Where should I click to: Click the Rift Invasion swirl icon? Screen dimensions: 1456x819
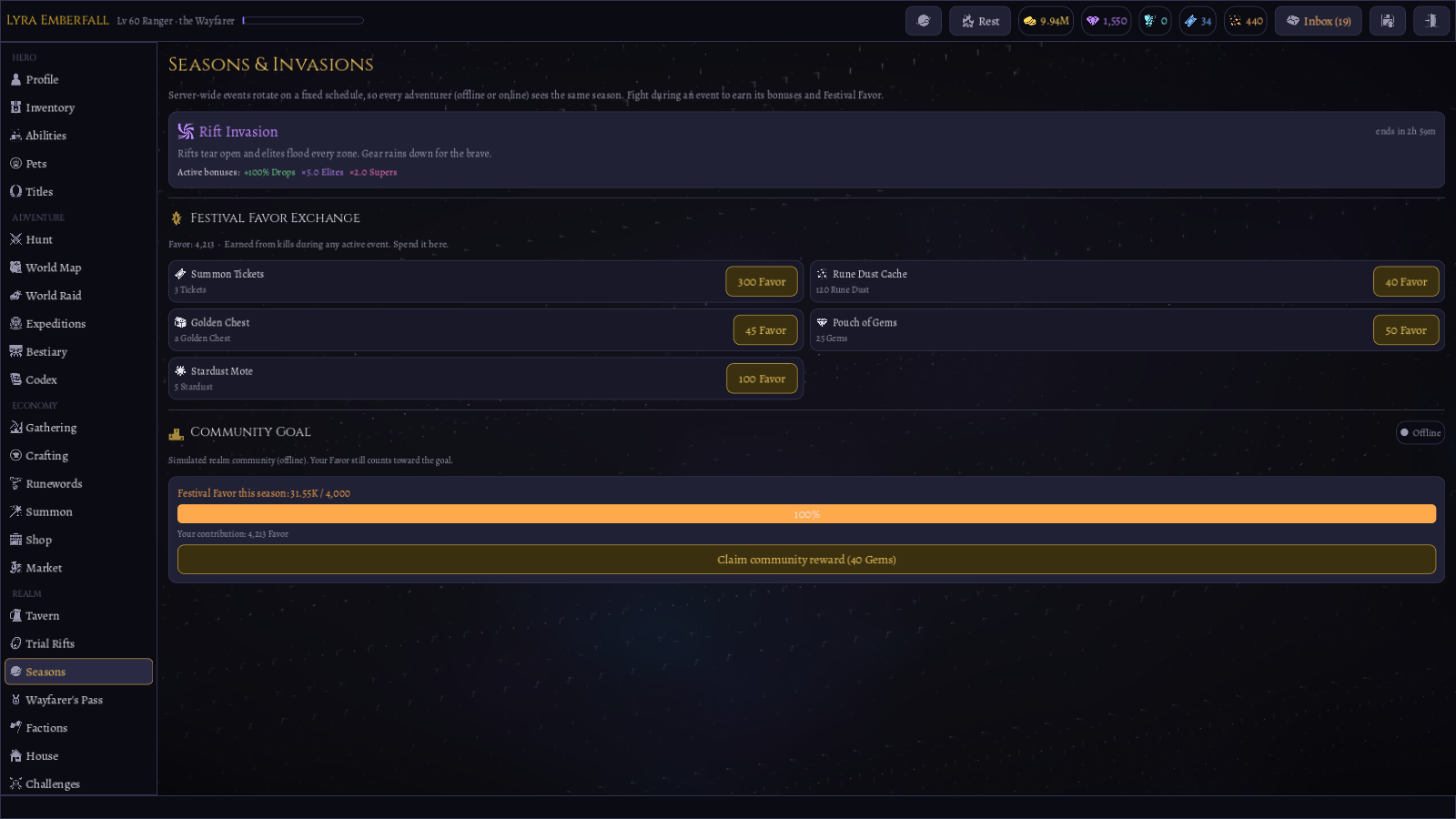186,131
